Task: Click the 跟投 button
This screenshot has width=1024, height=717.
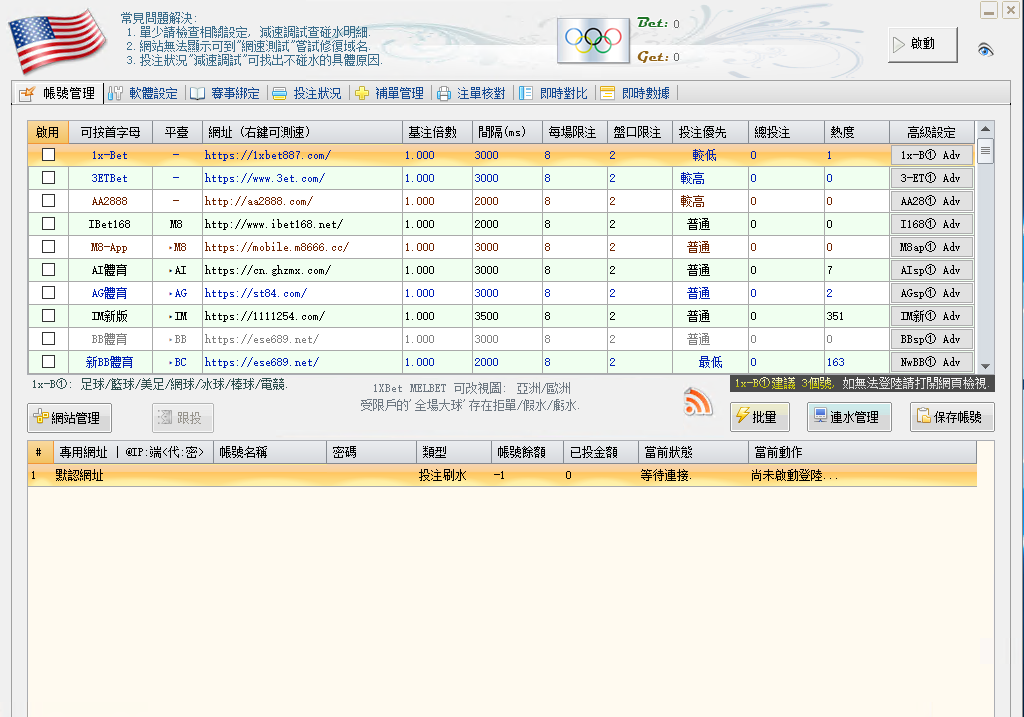Action: click(x=183, y=418)
